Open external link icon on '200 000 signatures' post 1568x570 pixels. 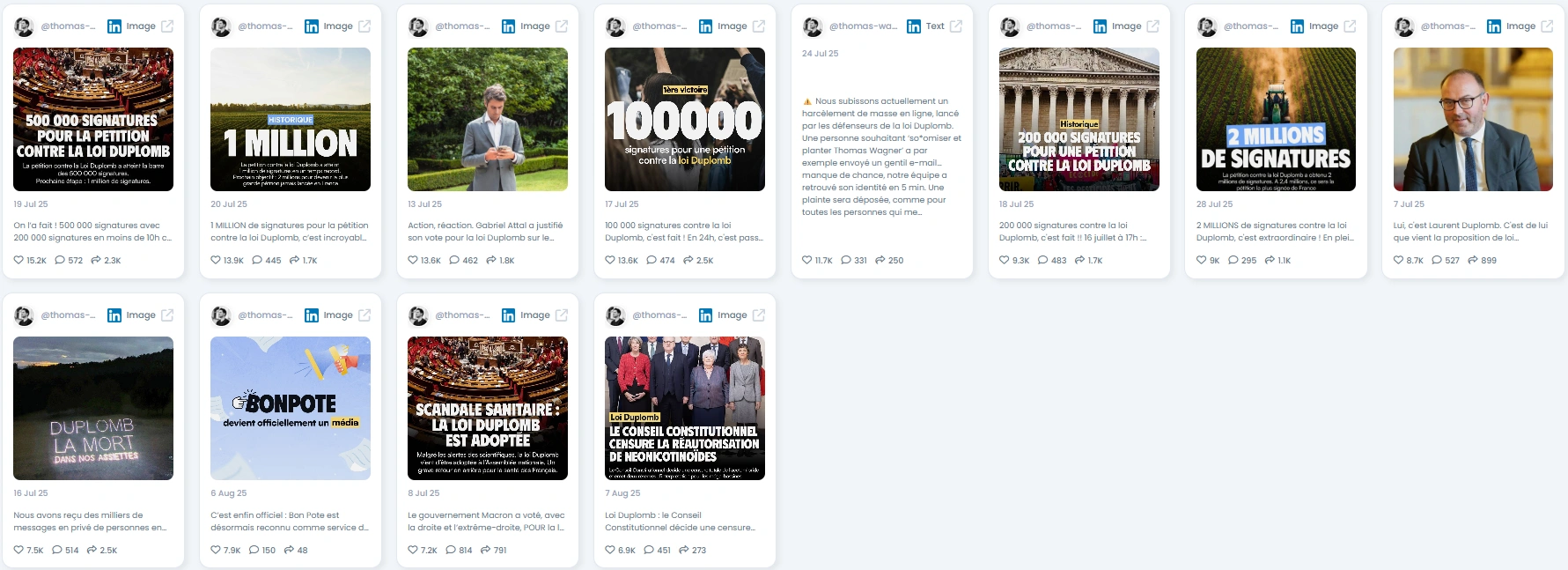(1153, 26)
